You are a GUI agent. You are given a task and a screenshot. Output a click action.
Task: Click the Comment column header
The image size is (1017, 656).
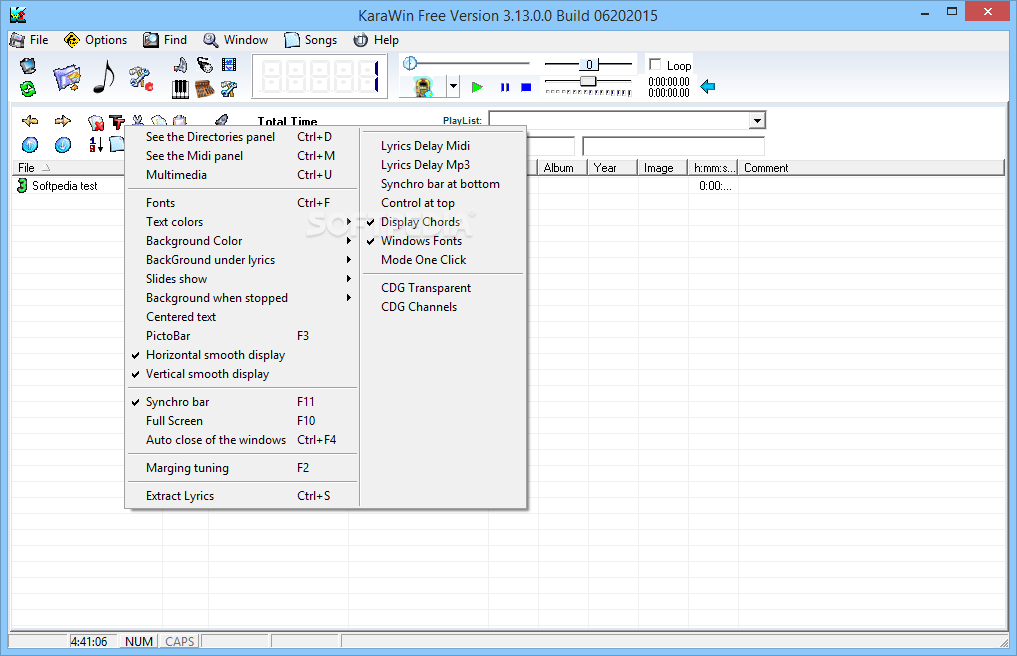click(871, 168)
